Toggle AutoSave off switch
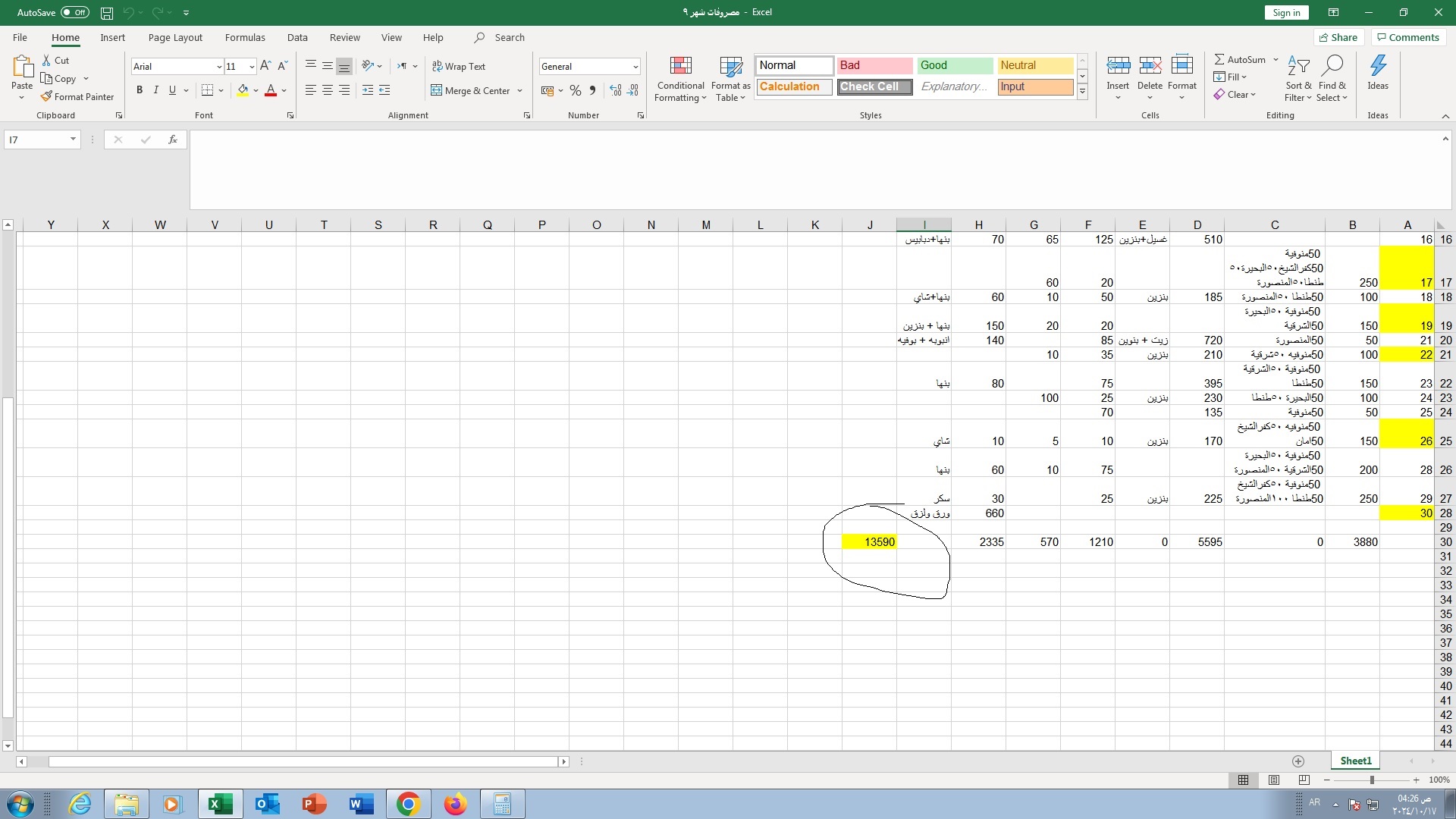 (74, 12)
